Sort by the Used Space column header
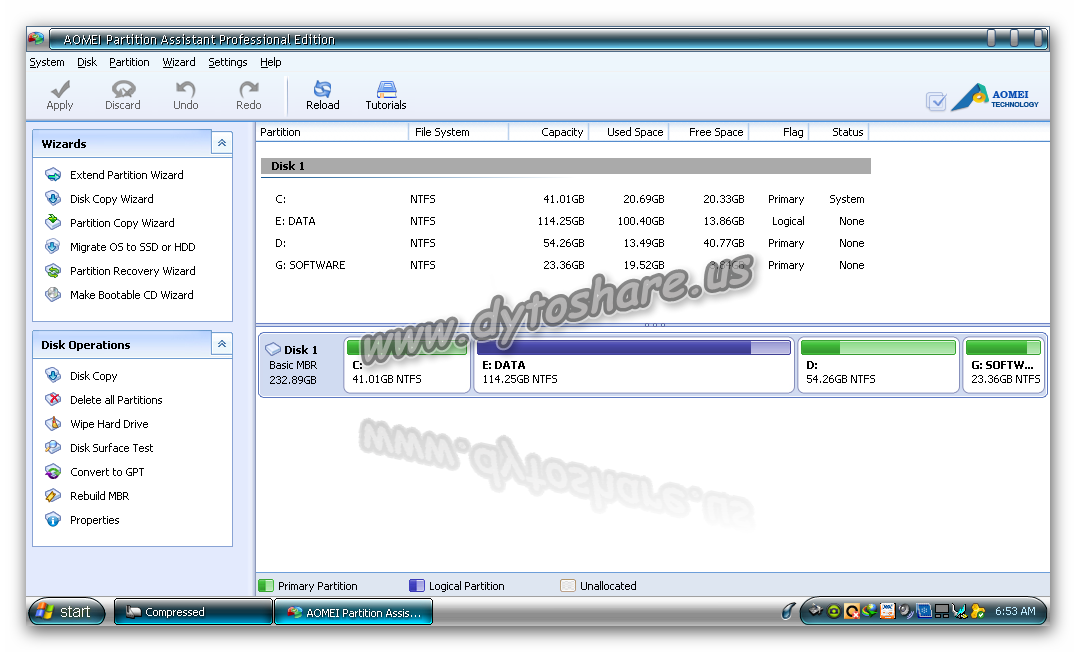The height and width of the screenshot is (652, 1076). tap(628, 132)
